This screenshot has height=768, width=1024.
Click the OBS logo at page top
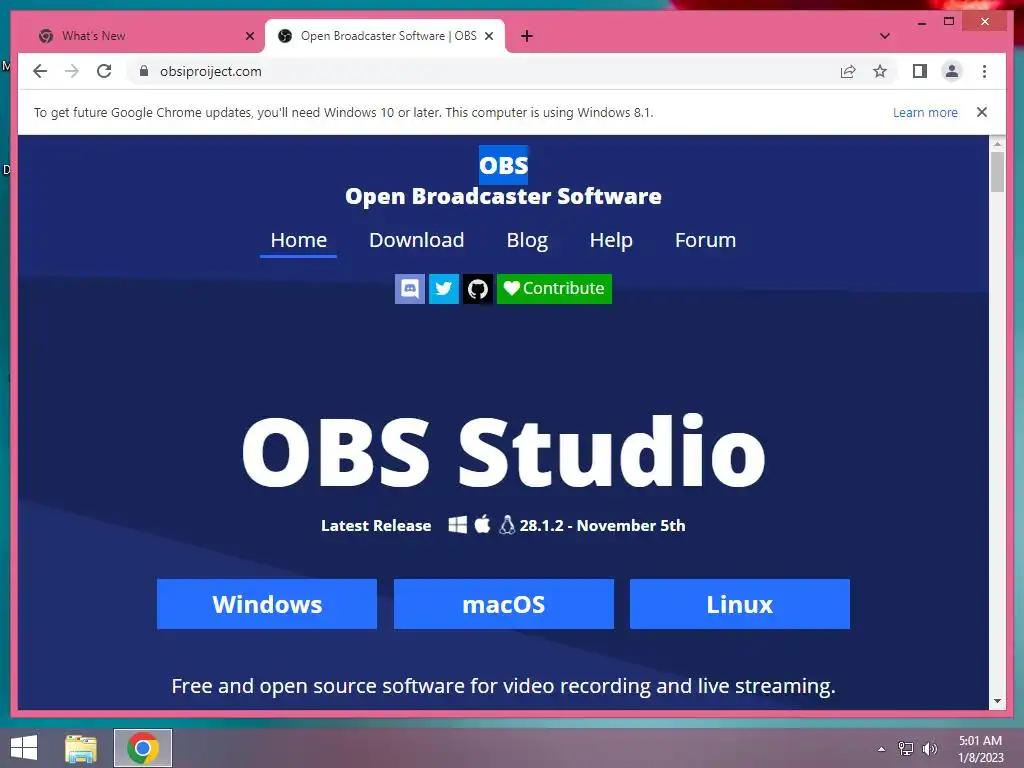tap(504, 165)
